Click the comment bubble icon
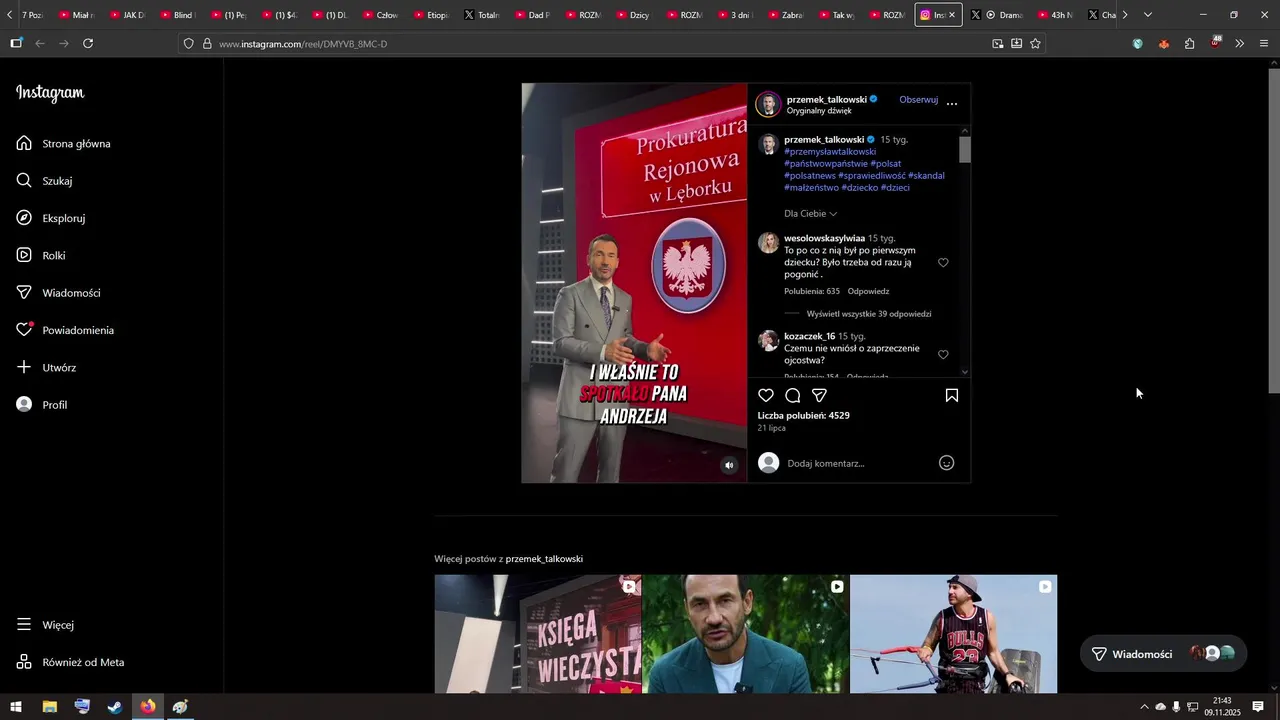This screenshot has height=720, width=1280. [793, 395]
